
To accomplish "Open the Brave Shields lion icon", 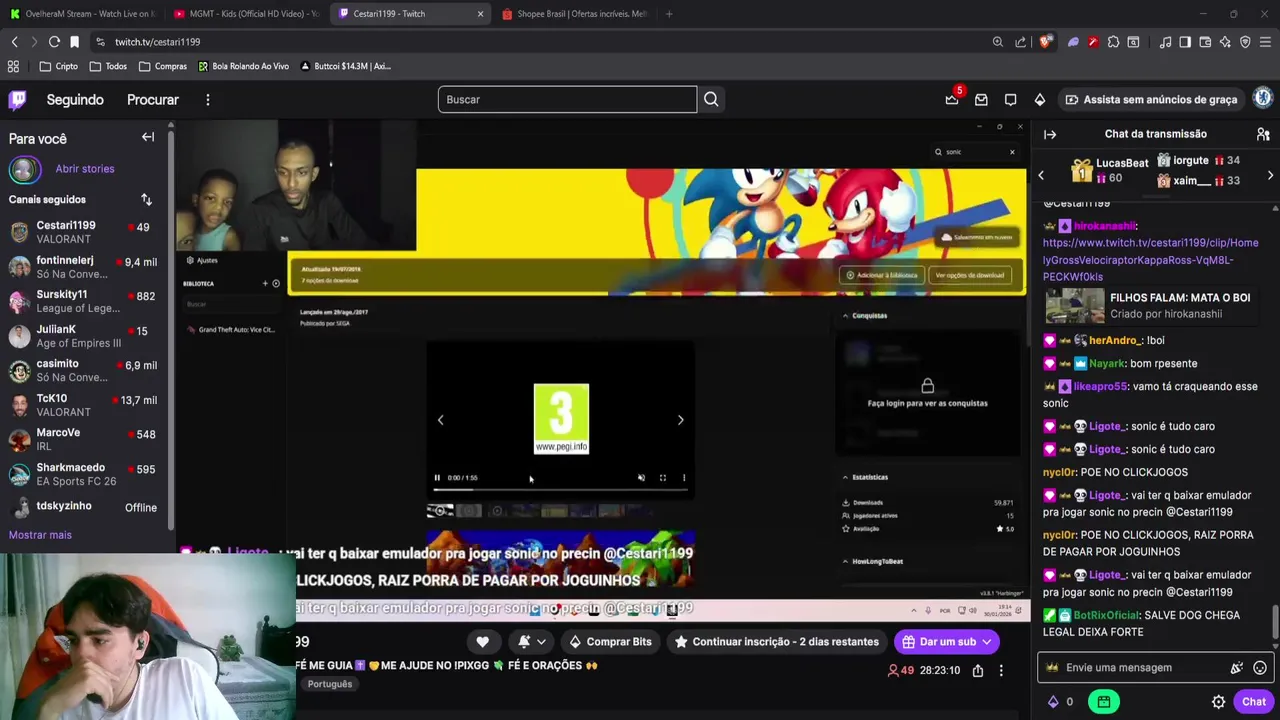I will [1046, 42].
